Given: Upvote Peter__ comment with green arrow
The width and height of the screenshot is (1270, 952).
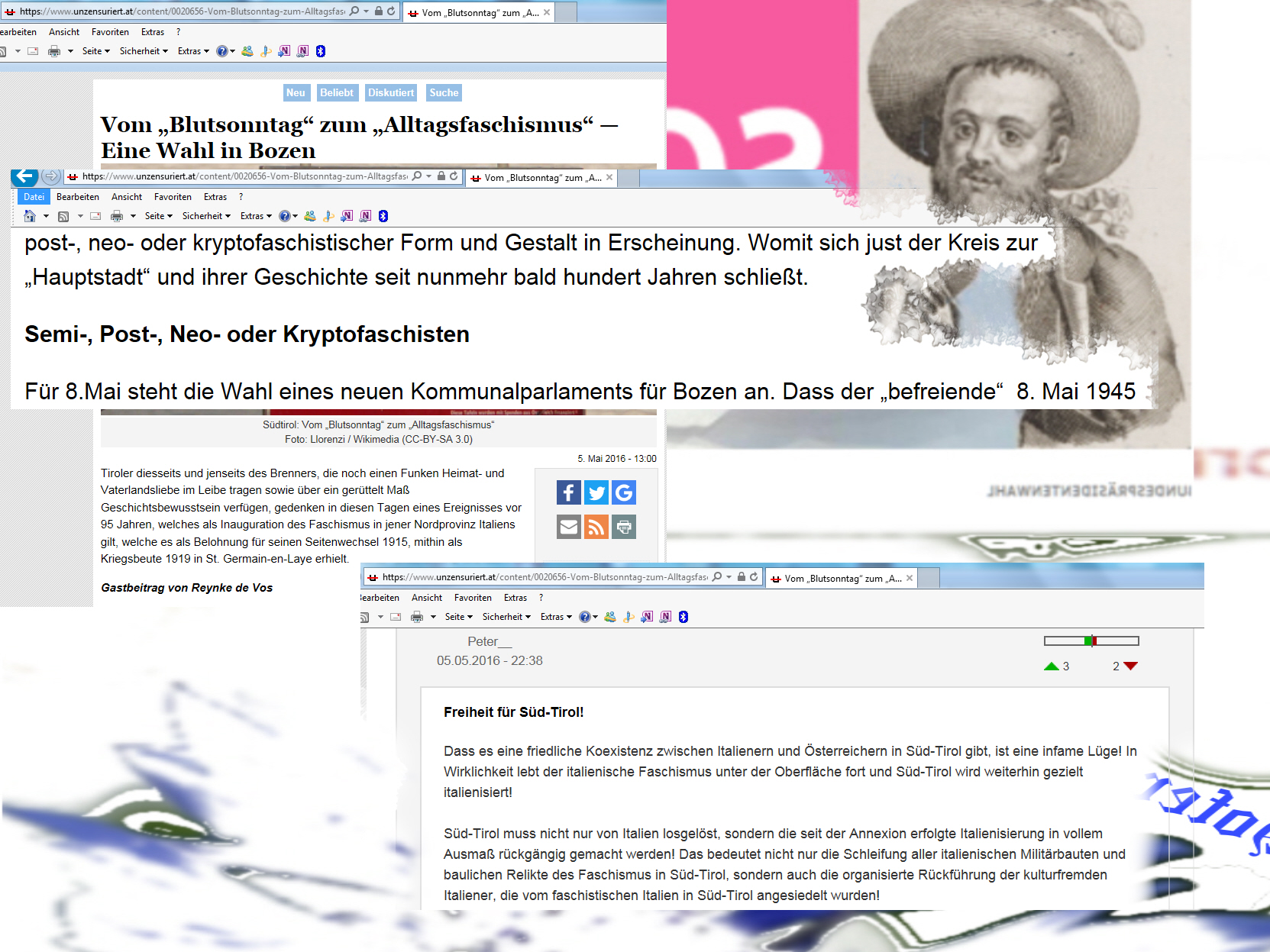Looking at the screenshot, I should click(1052, 666).
